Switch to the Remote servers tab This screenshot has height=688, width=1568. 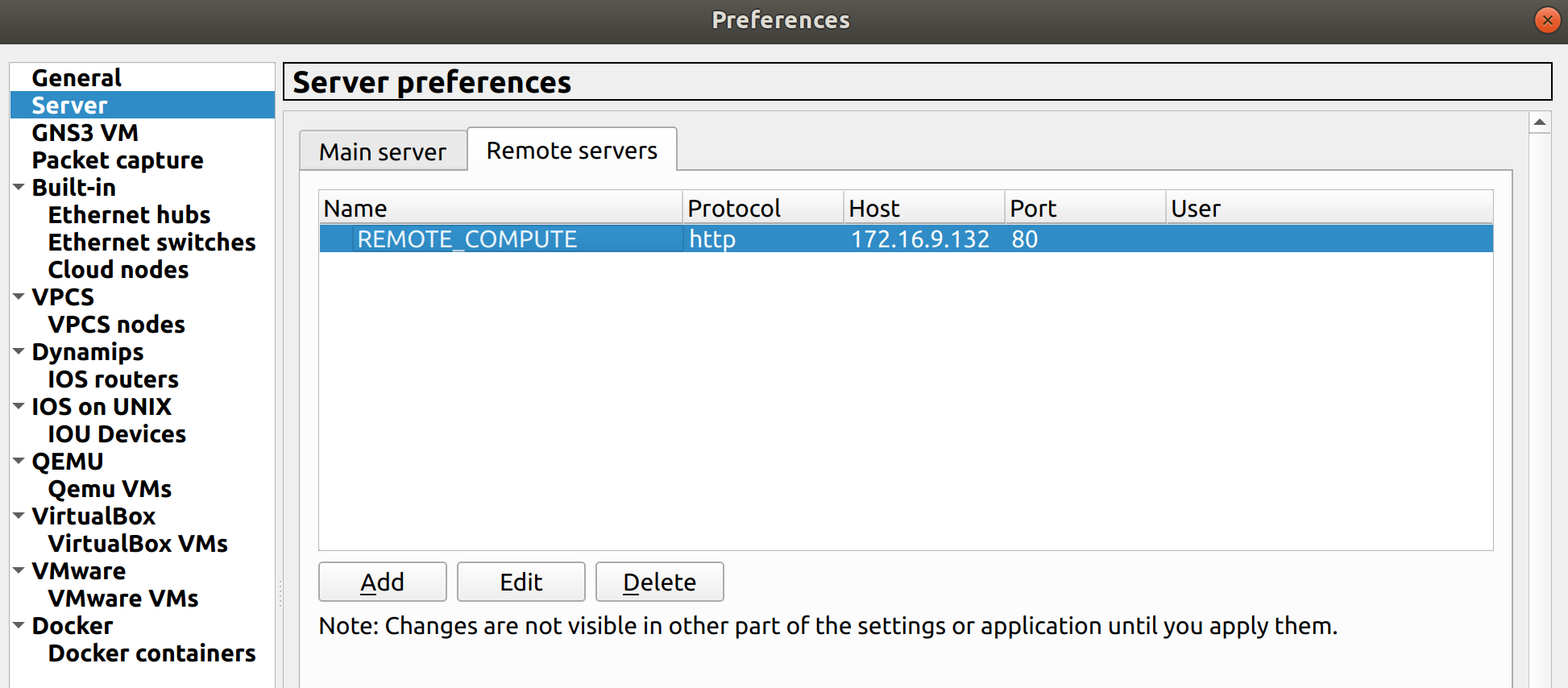[570, 149]
